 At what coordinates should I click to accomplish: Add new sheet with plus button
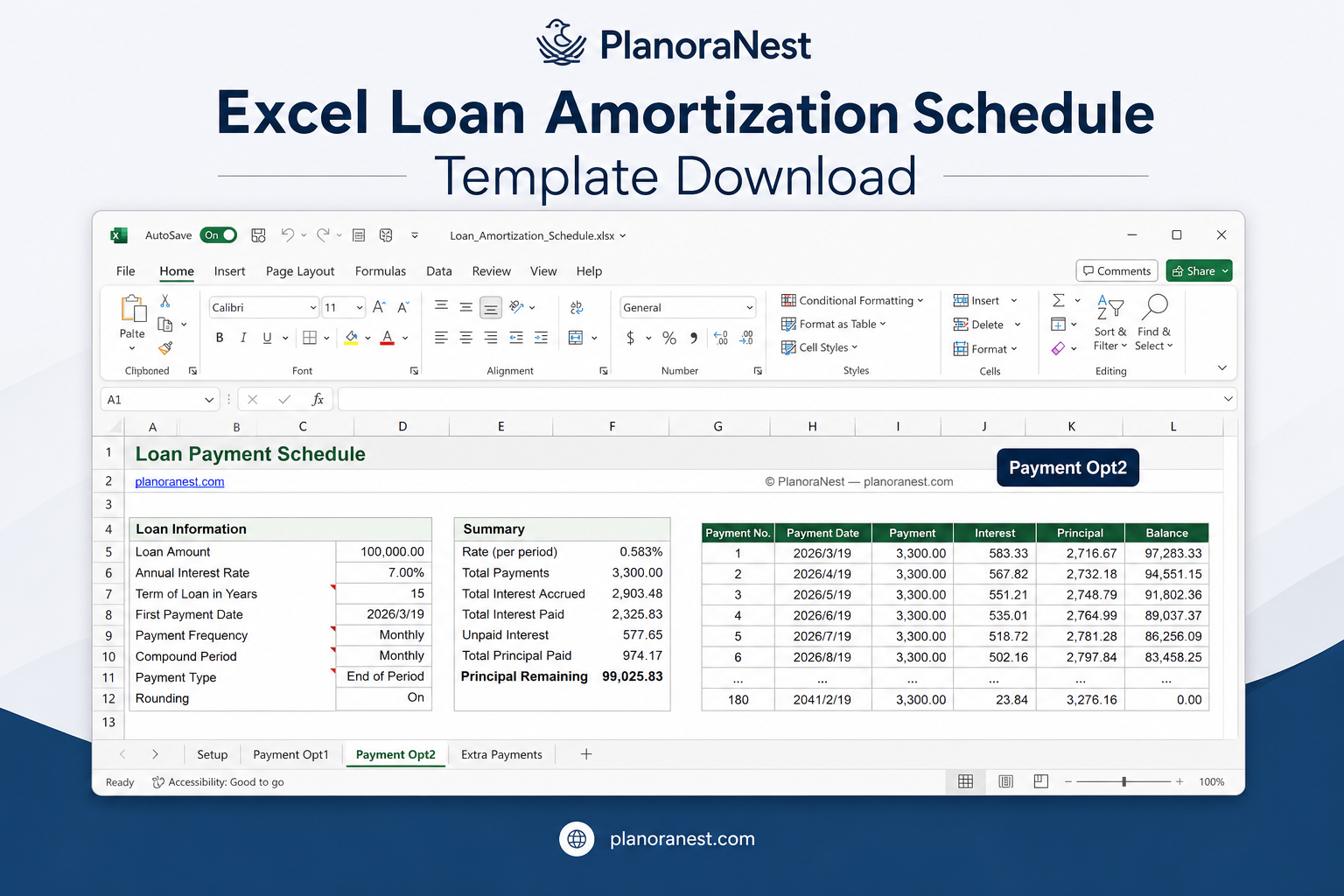586,754
